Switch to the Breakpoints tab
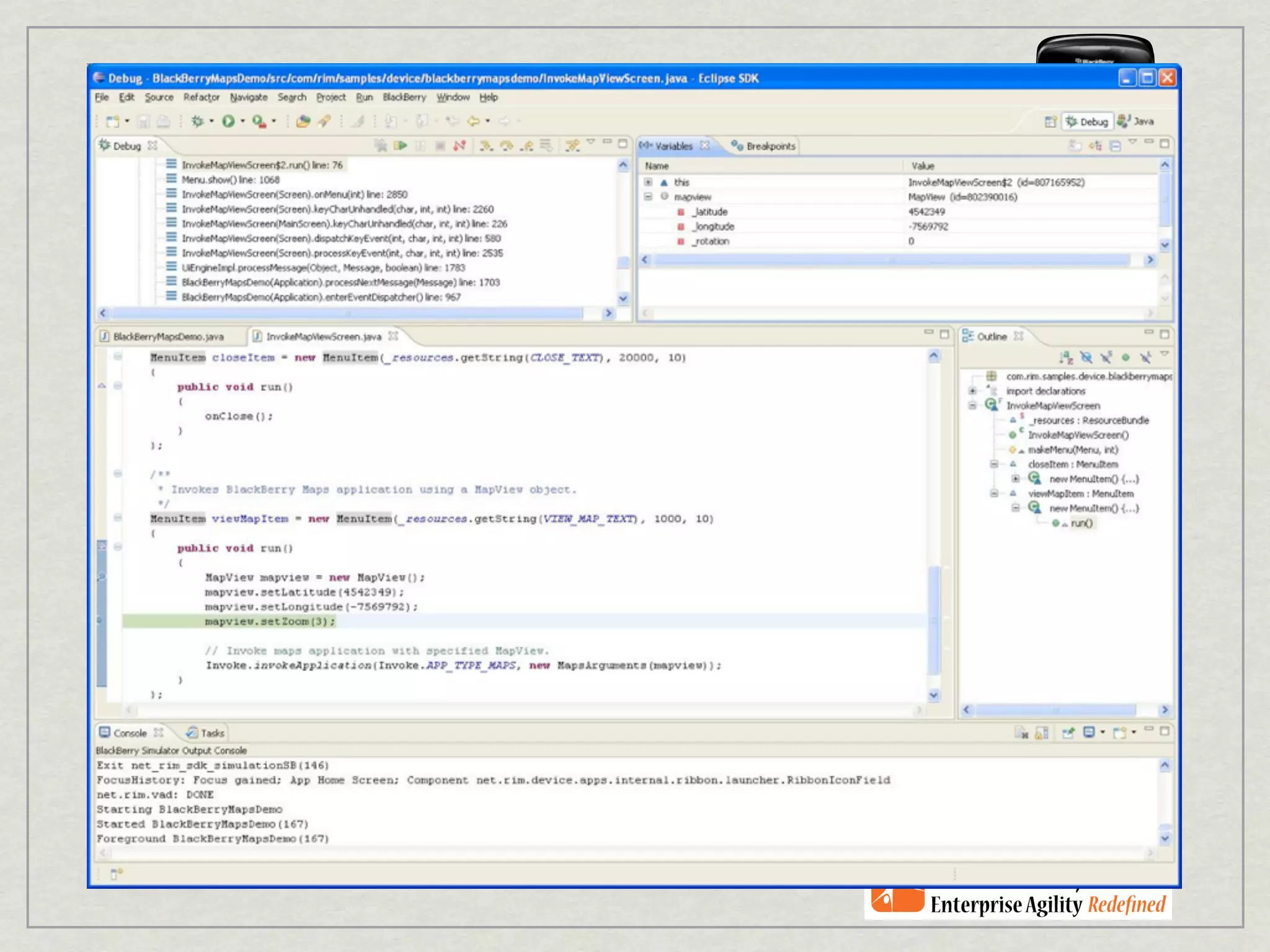1270x952 pixels. coord(763,146)
